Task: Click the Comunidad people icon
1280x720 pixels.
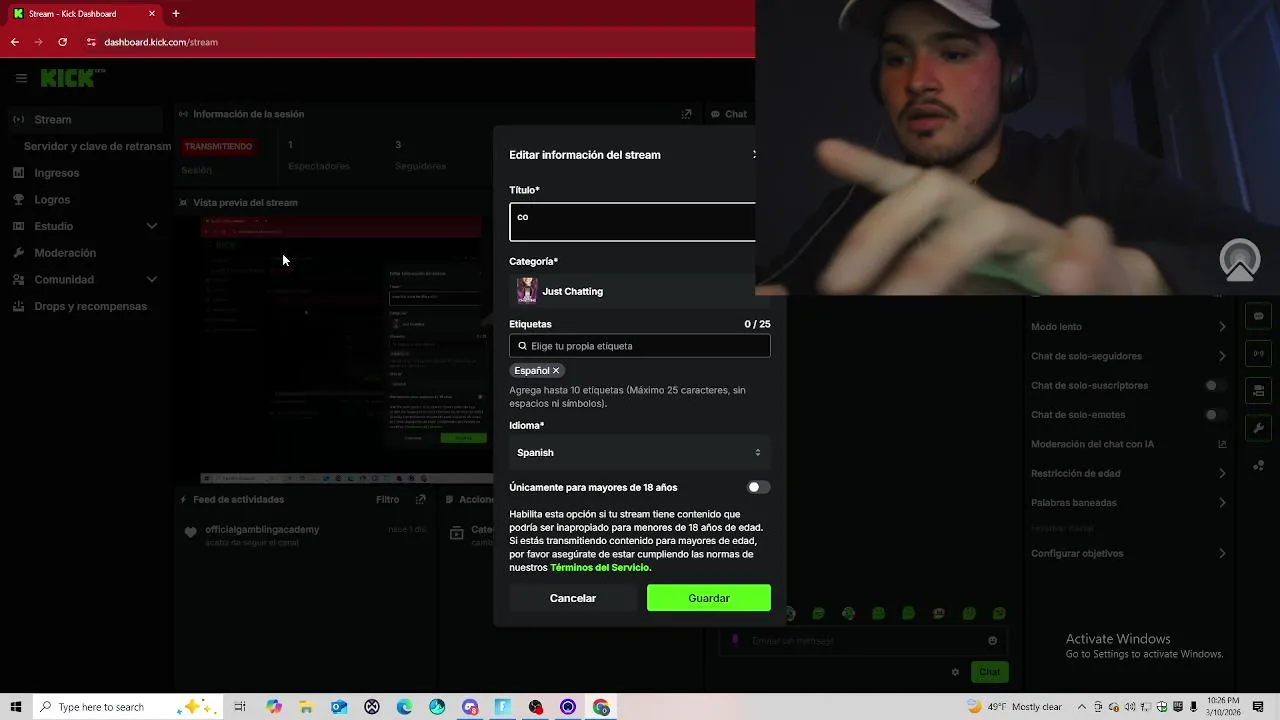Action: (19, 280)
